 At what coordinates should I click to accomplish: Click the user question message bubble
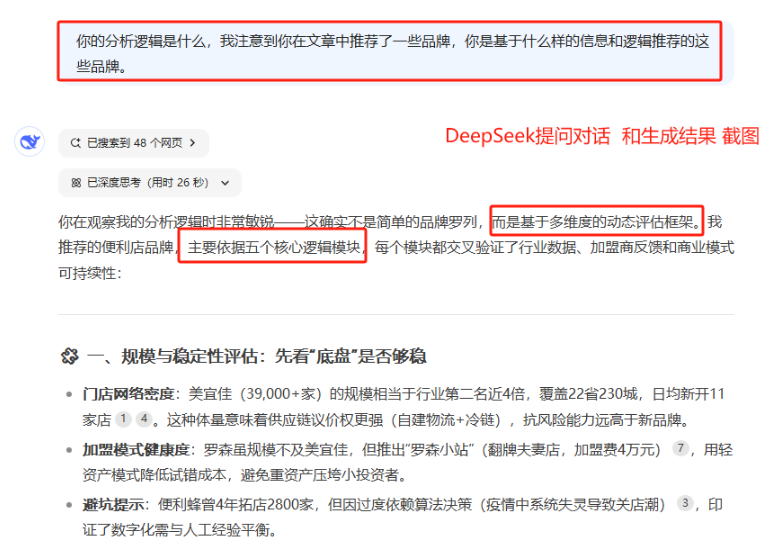point(390,53)
